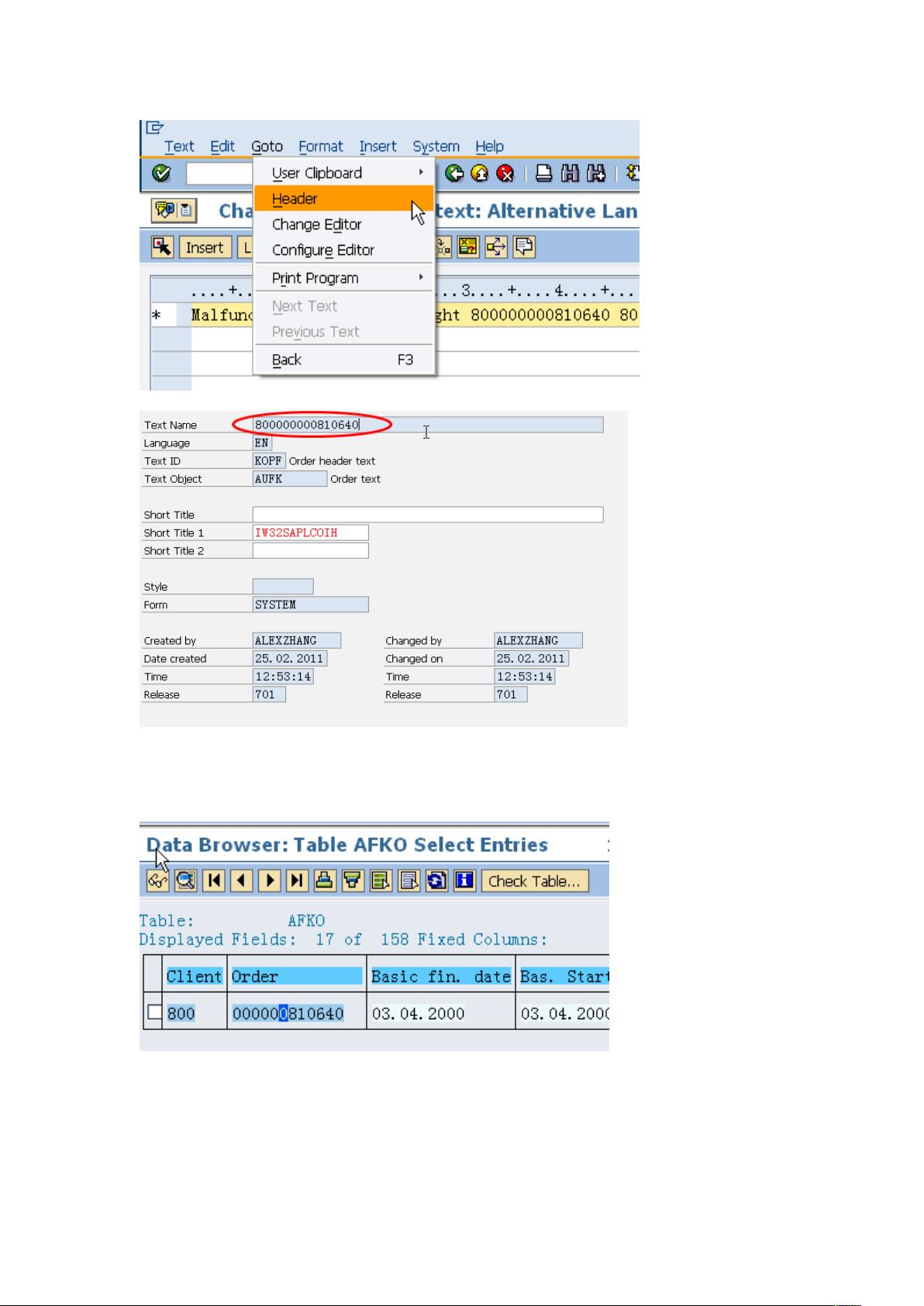924x1306 pixels.
Task: Click the Short Title input field
Action: 428,515
